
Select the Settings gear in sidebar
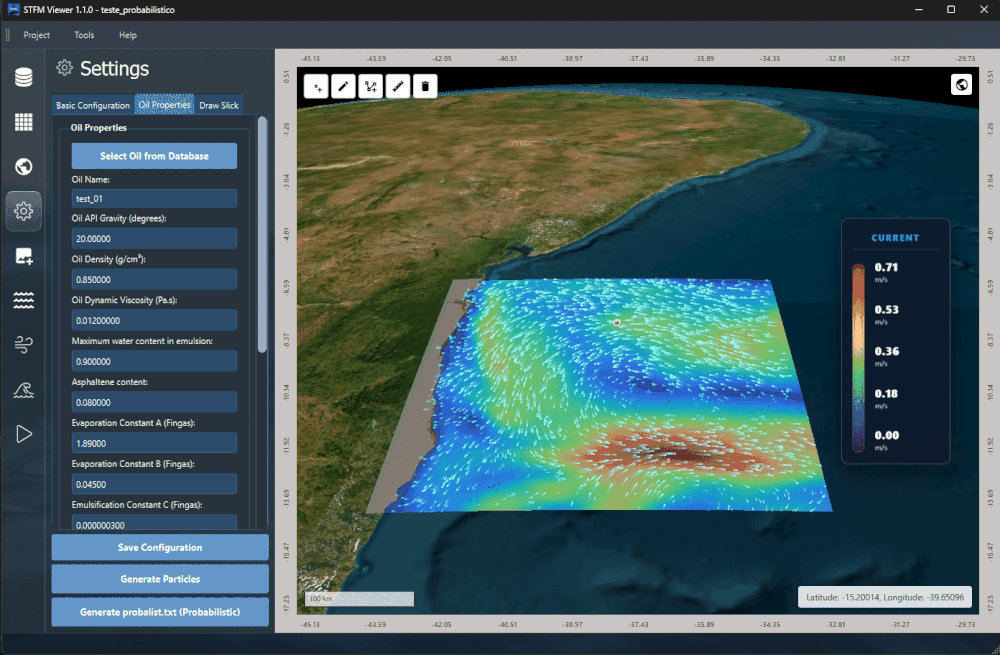(24, 211)
